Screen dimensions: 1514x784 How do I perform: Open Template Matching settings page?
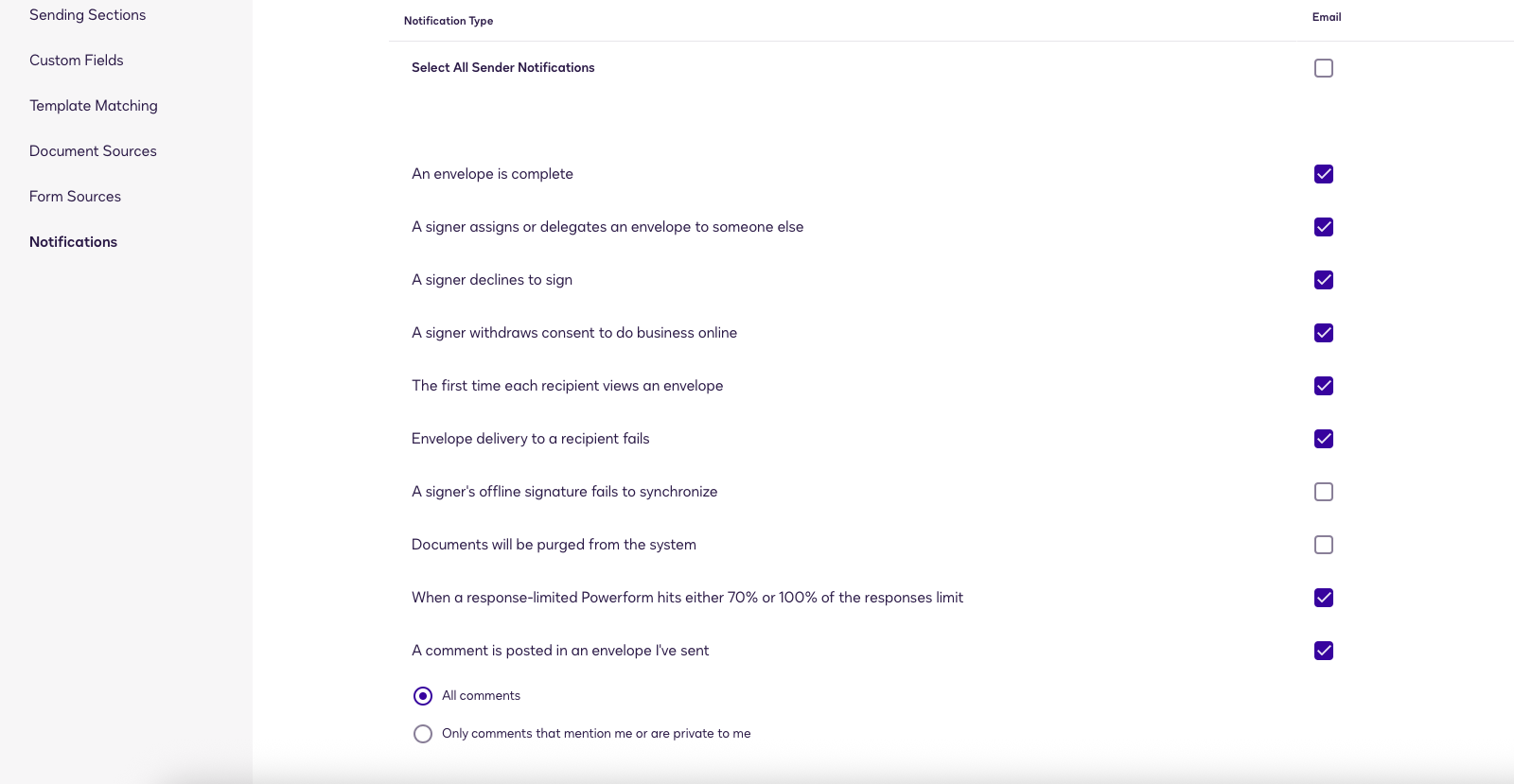94,106
